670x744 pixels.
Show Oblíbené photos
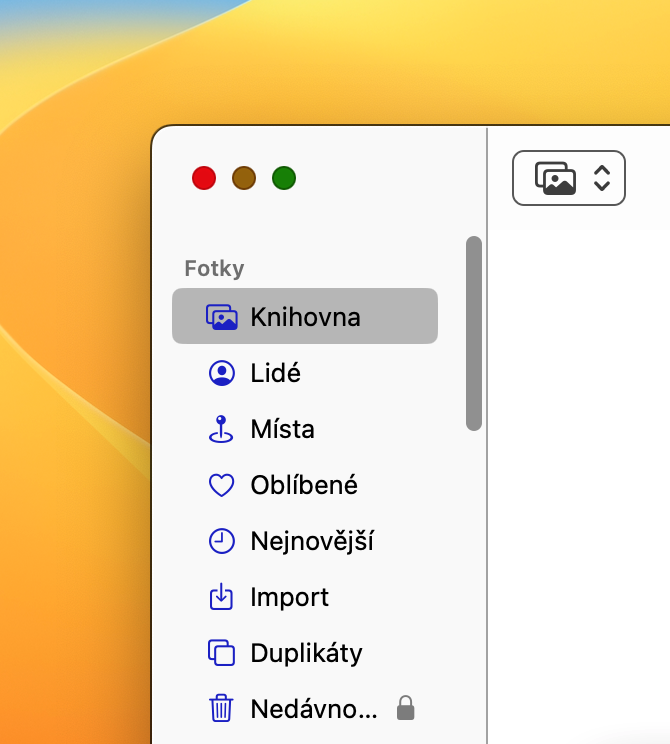(305, 485)
